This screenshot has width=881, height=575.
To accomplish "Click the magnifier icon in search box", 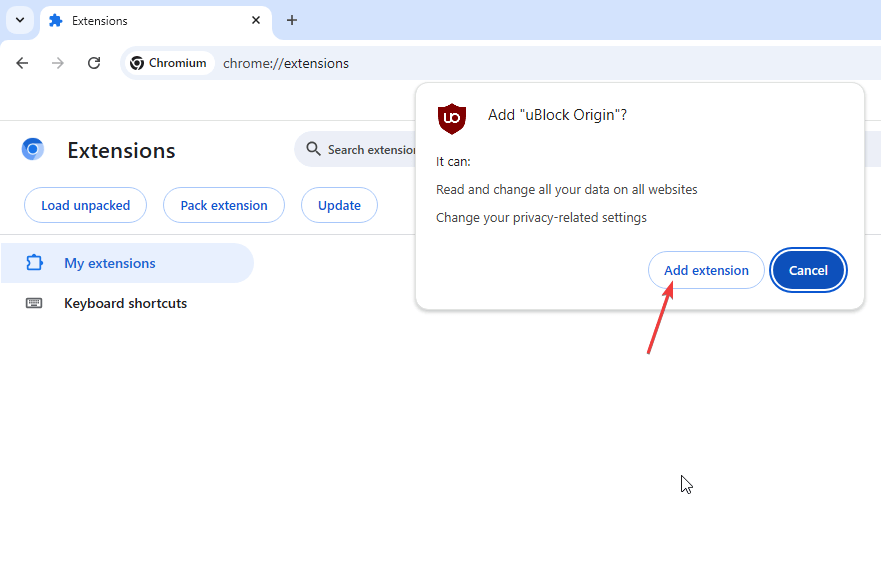I will (314, 150).
